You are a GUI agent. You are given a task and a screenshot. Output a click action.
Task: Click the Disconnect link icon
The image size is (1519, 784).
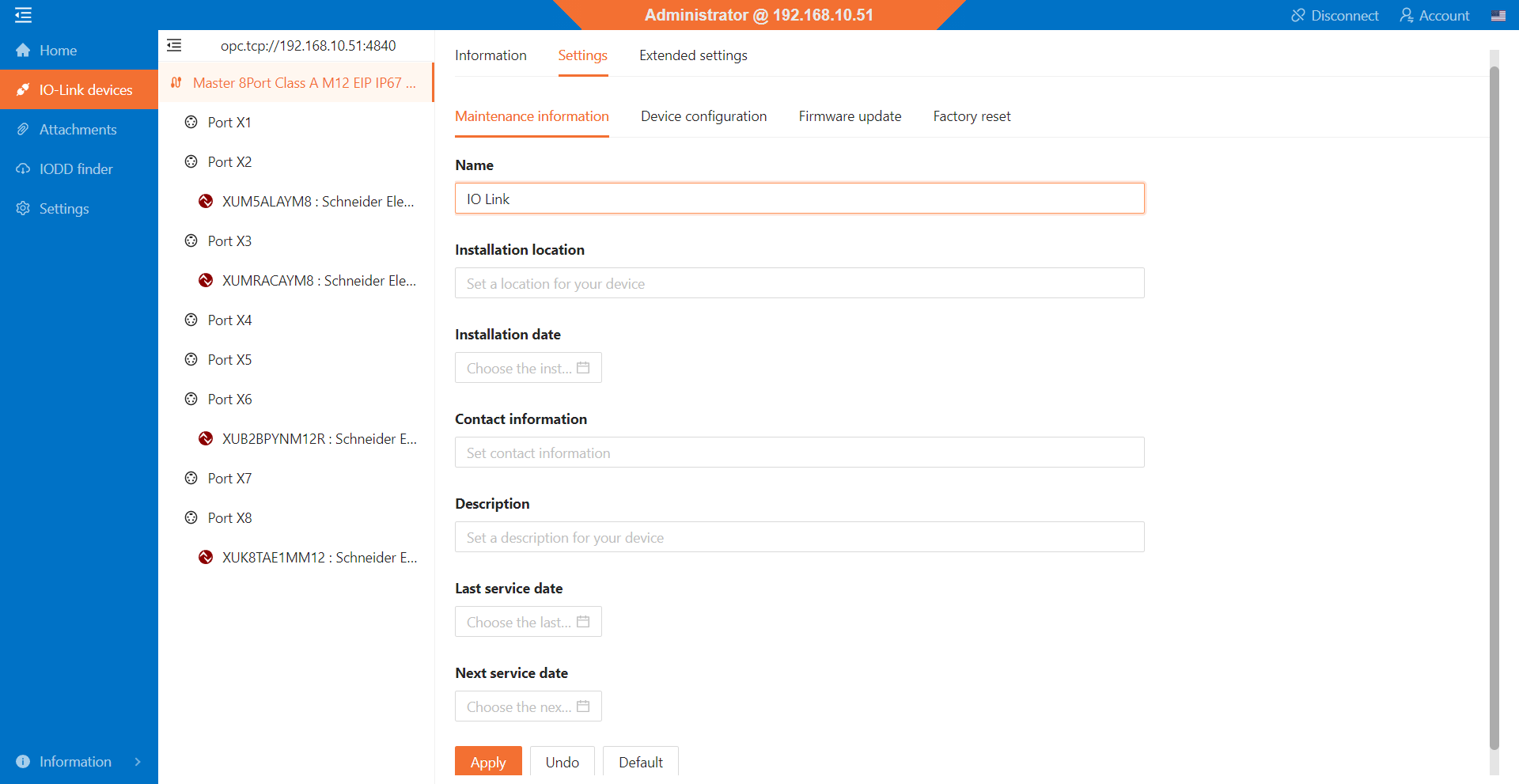point(1298,16)
